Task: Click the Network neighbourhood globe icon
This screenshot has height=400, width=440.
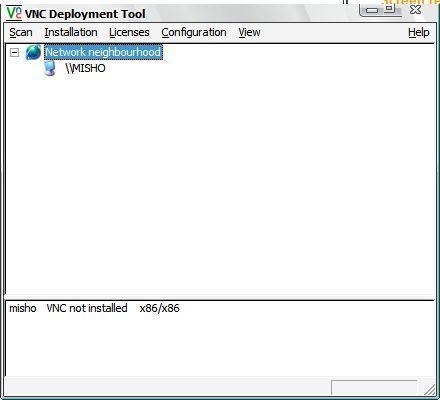Action: click(33, 52)
